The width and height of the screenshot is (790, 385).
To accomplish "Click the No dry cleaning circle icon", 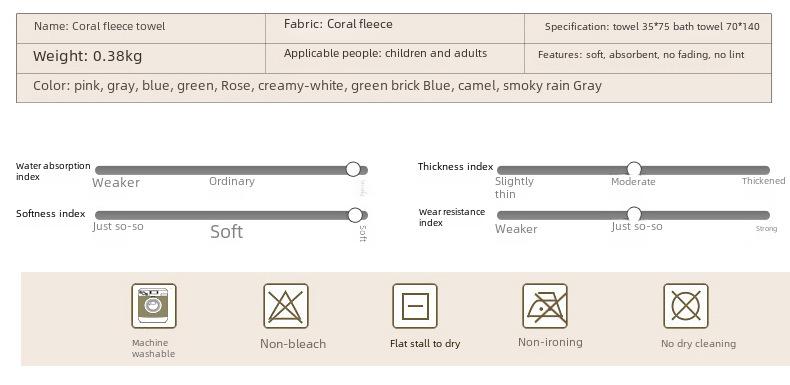I will (x=686, y=306).
